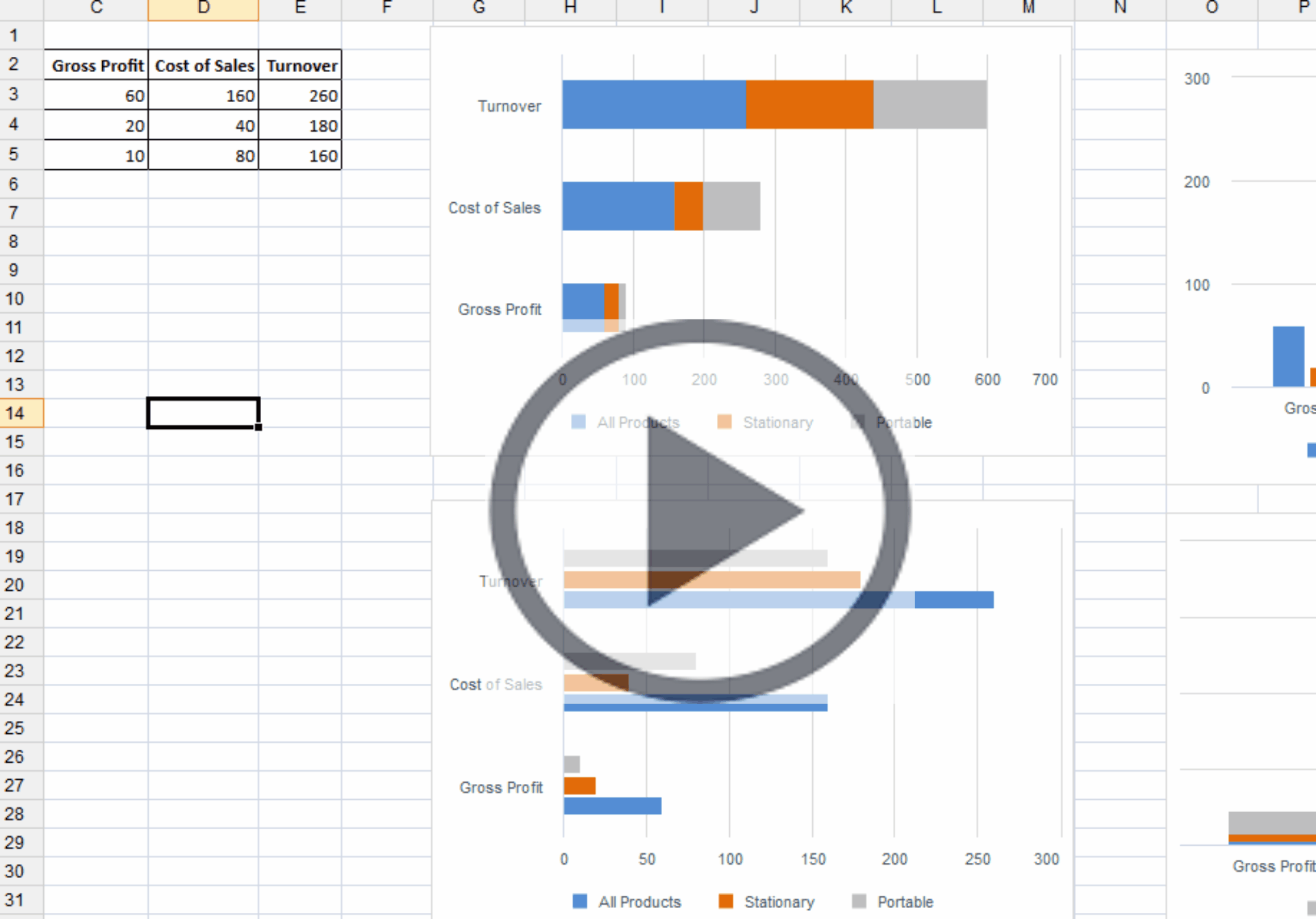Click Gross Profit label in bottom chart
The width and height of the screenshot is (1316, 919).
501,787
